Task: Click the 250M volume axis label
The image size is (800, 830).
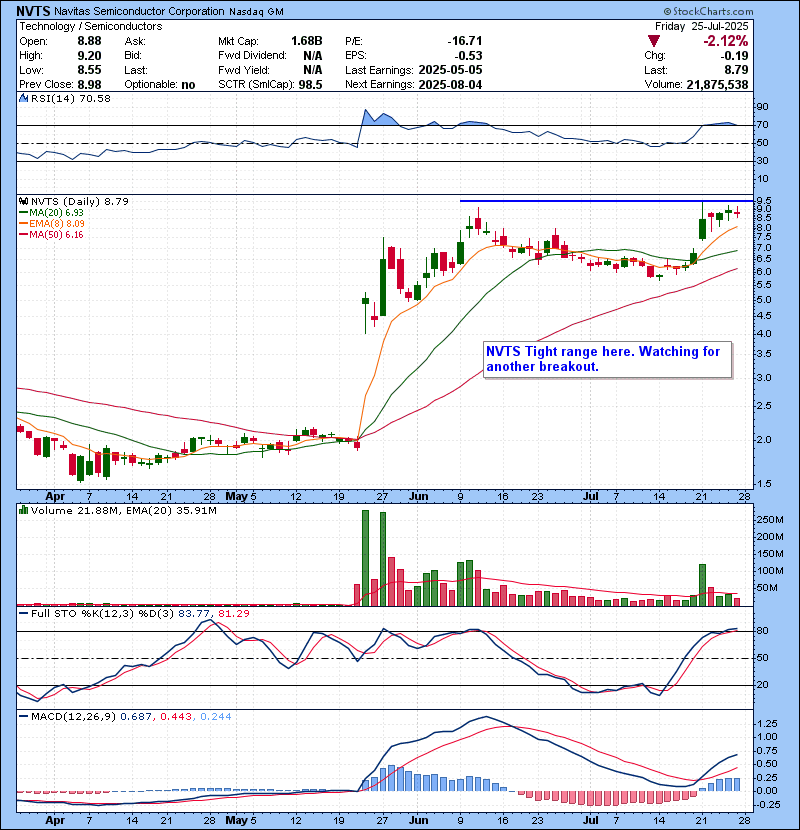Action: coord(770,520)
